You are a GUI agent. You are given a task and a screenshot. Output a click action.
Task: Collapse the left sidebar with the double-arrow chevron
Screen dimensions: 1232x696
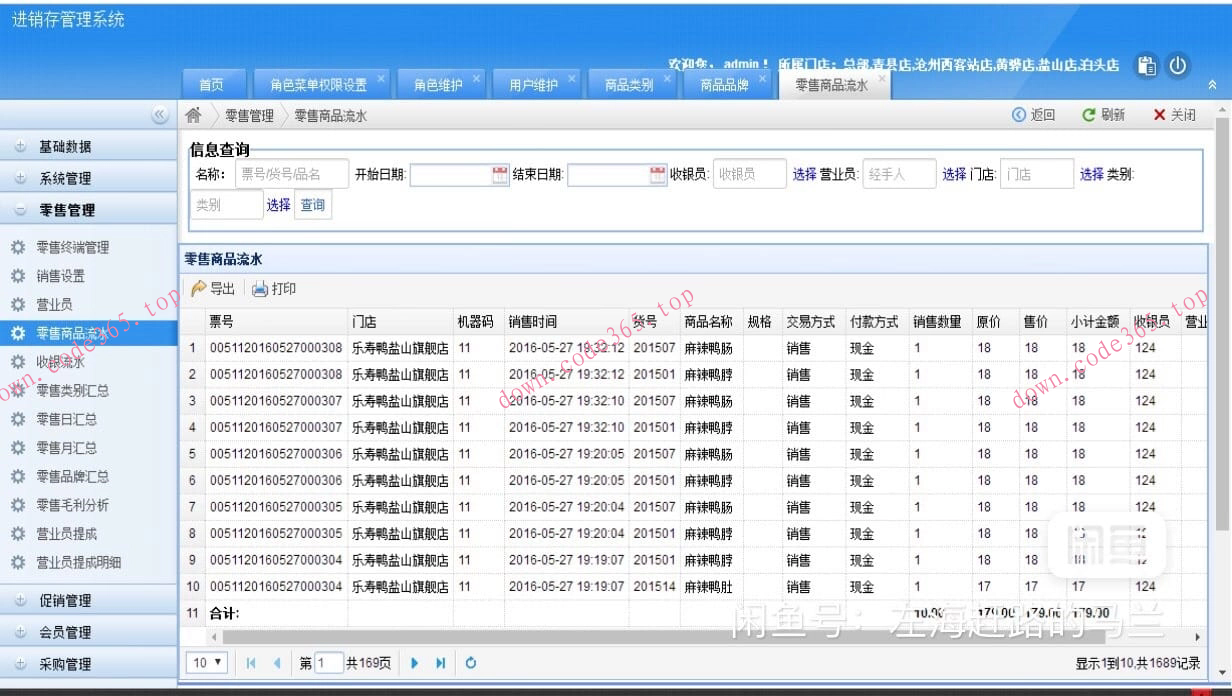pos(161,114)
